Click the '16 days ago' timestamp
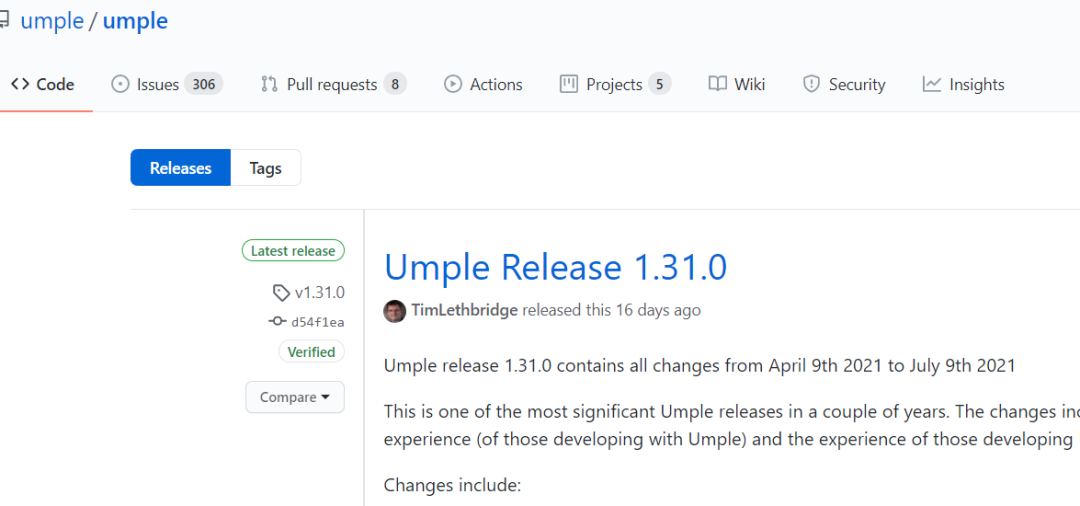 tap(658, 310)
